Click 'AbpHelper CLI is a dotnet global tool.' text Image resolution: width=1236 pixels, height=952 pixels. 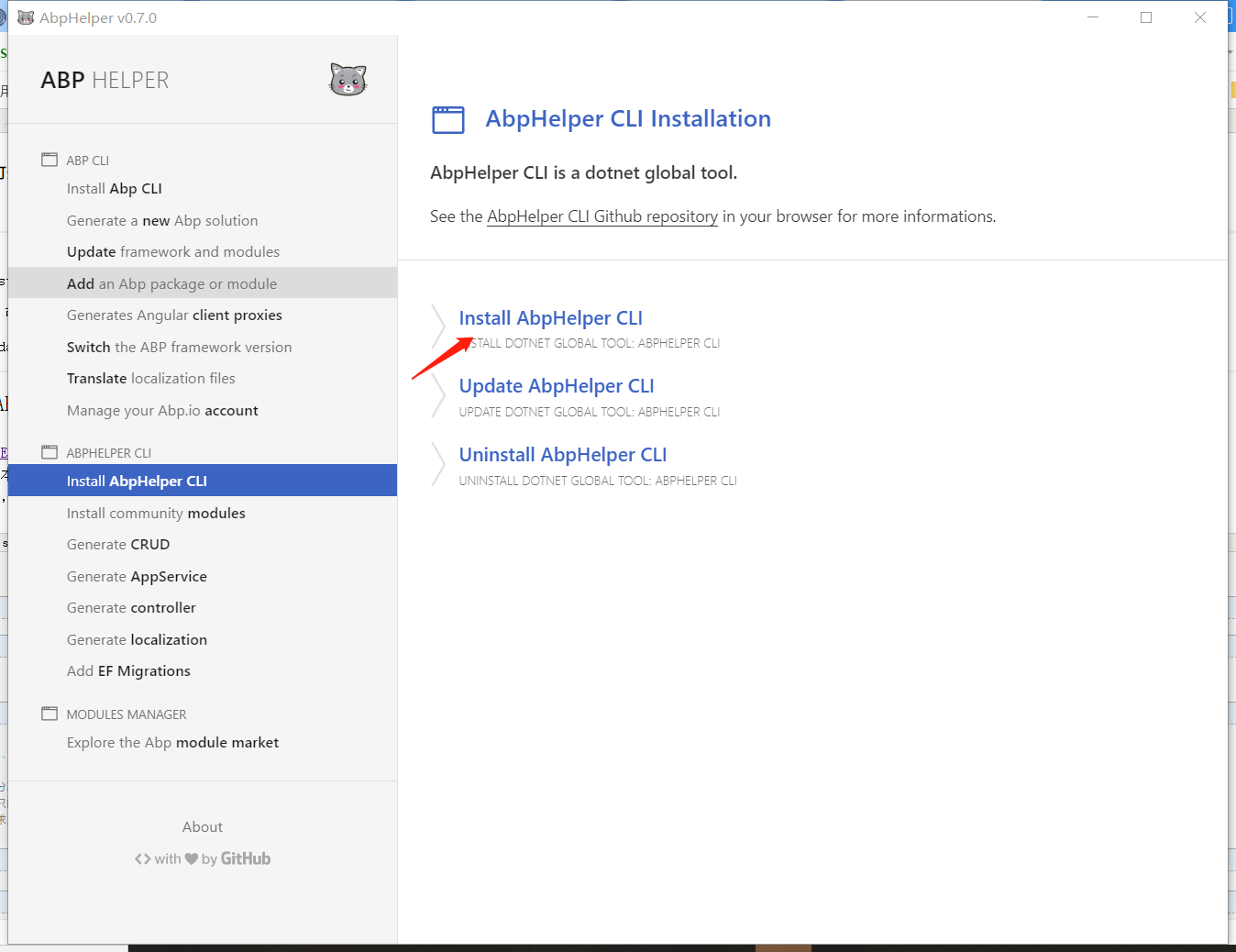pos(584,173)
